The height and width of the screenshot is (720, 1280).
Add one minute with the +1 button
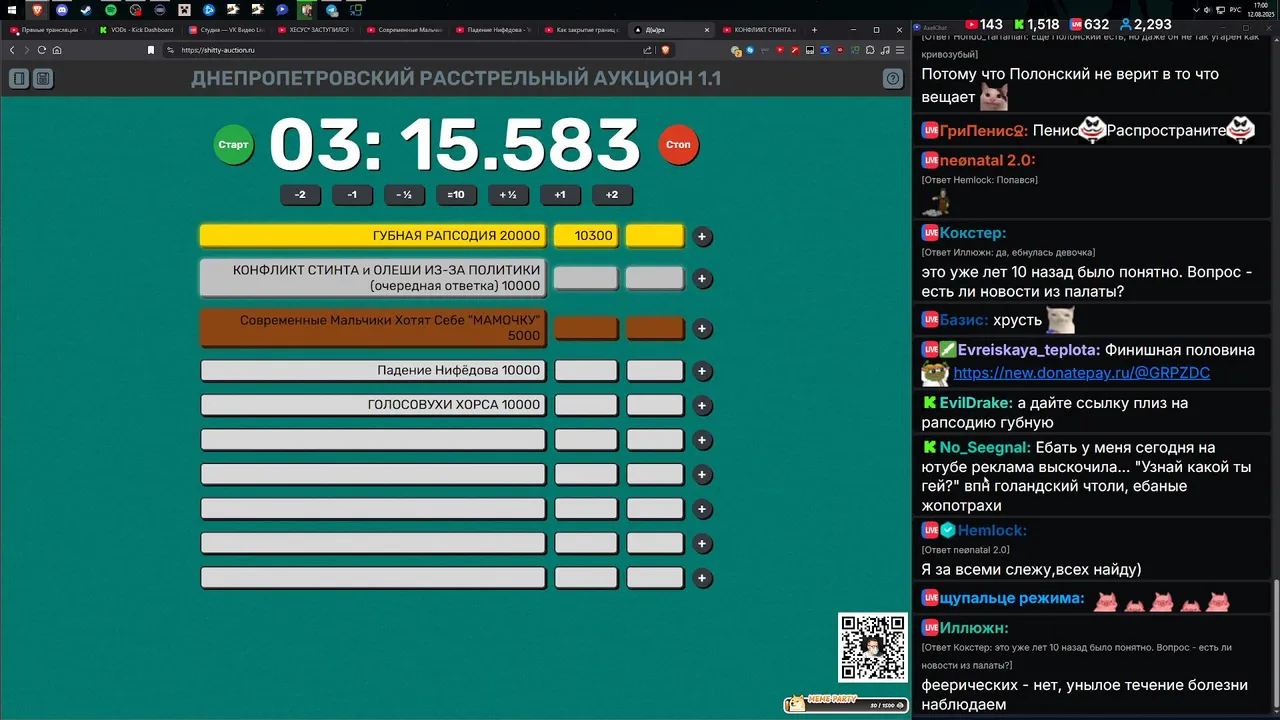point(560,195)
